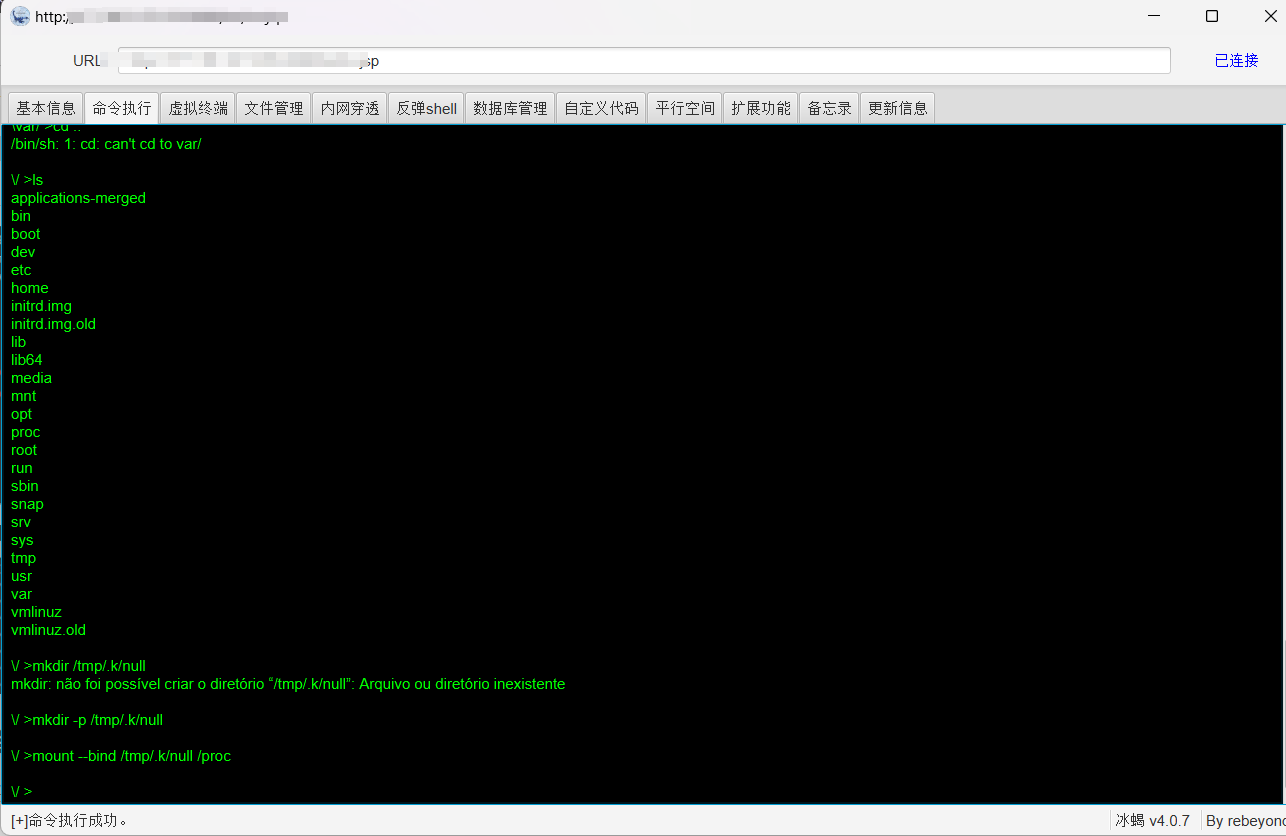
Task: Click the 'sbin' directory line
Action: tap(25, 486)
